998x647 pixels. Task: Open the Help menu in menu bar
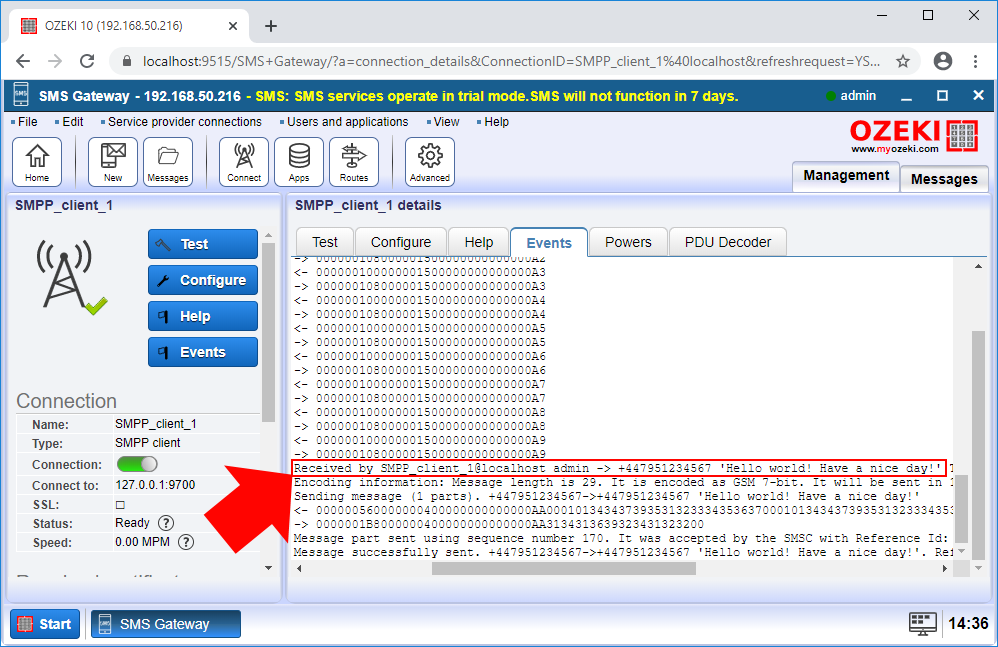pos(496,122)
